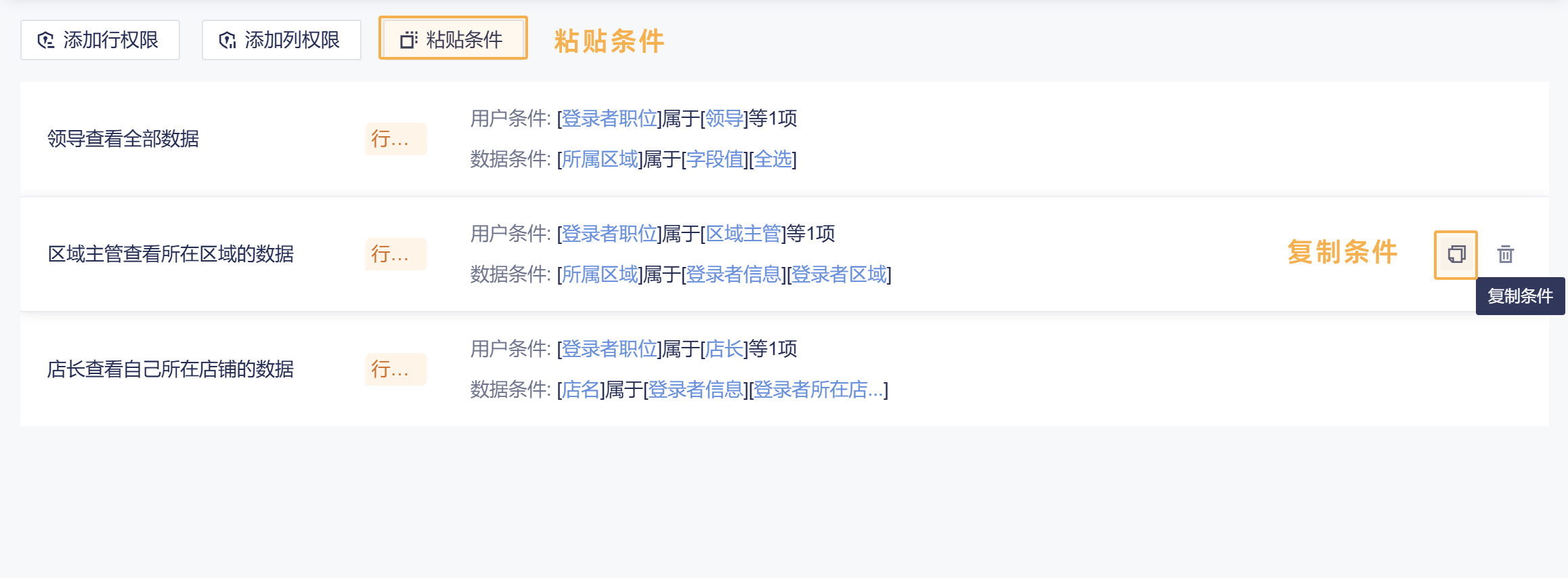1568x578 pixels.
Task: Open the 领导 position value link
Action: (724, 119)
